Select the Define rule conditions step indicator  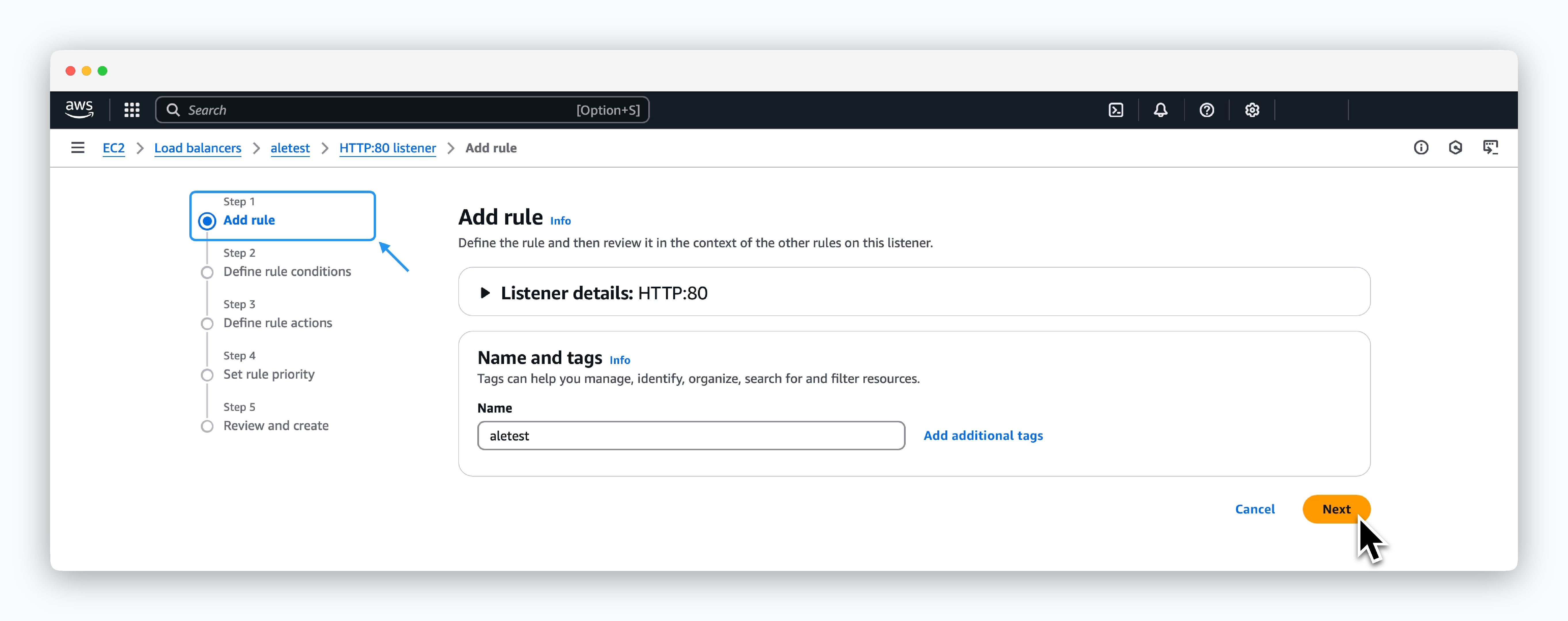coord(207,273)
